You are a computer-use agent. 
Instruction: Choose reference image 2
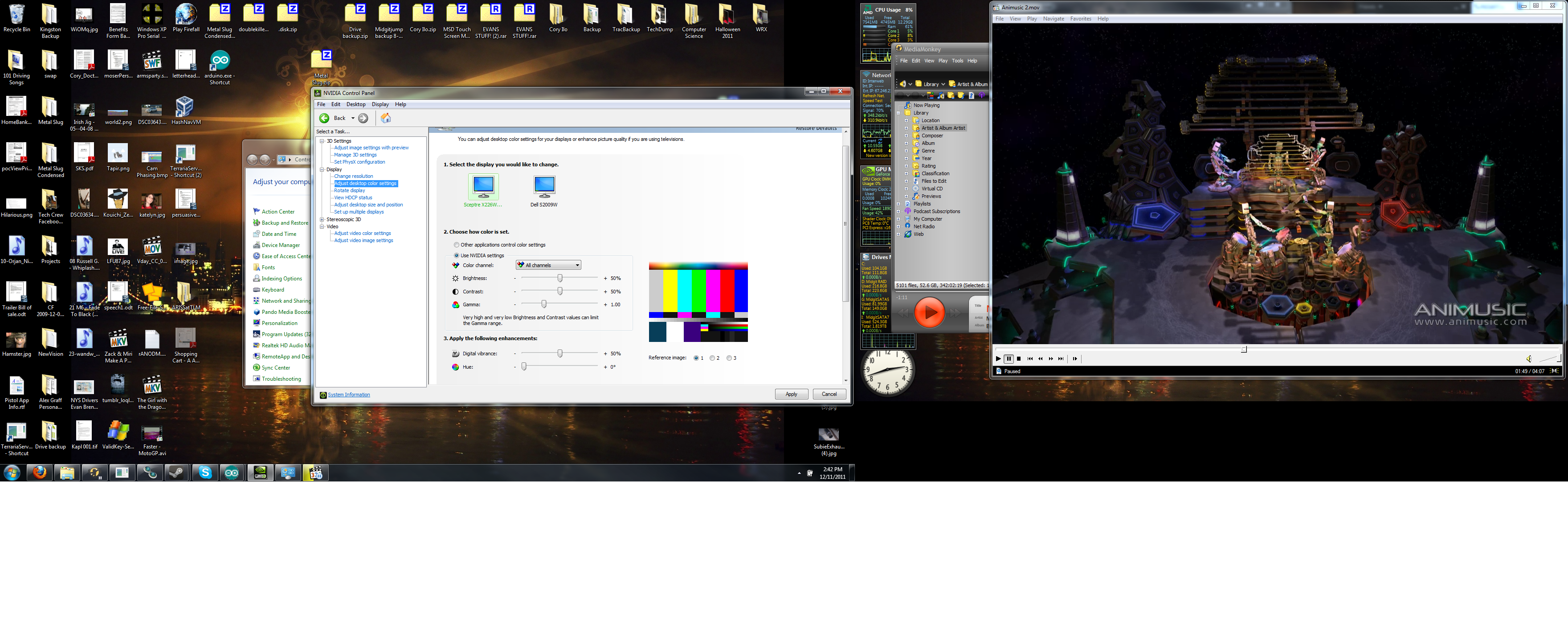coord(712,358)
